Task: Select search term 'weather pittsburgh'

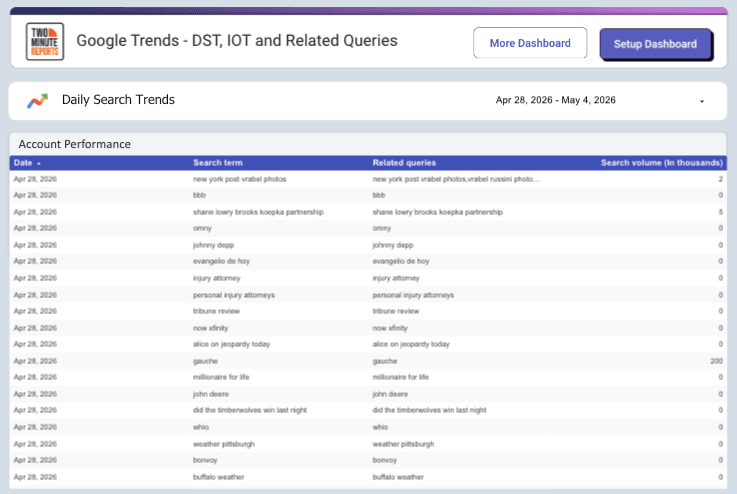Action: tap(224, 443)
